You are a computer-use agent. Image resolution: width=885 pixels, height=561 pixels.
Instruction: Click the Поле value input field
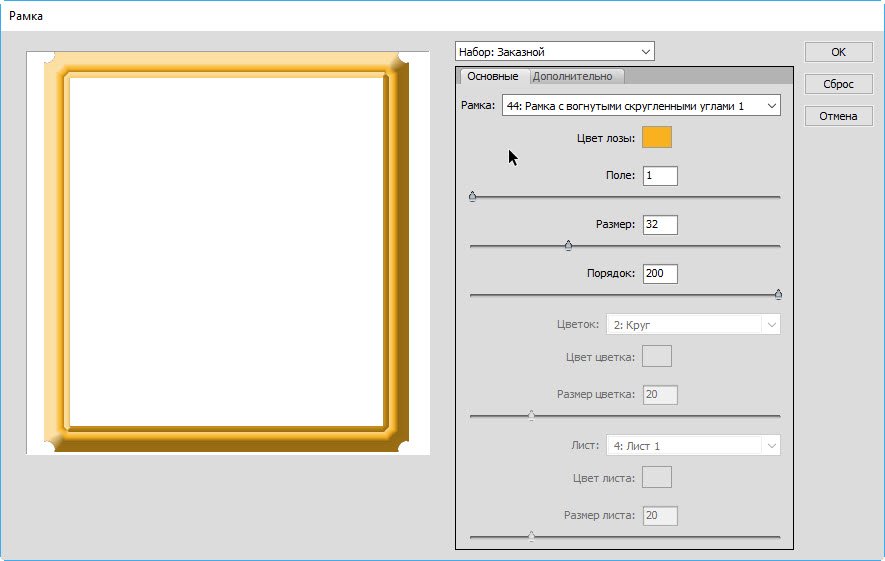coord(660,176)
